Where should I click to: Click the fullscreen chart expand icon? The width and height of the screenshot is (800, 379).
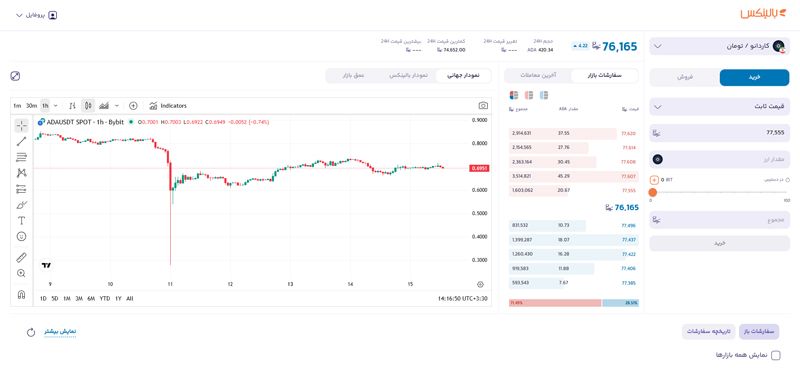tap(15, 76)
